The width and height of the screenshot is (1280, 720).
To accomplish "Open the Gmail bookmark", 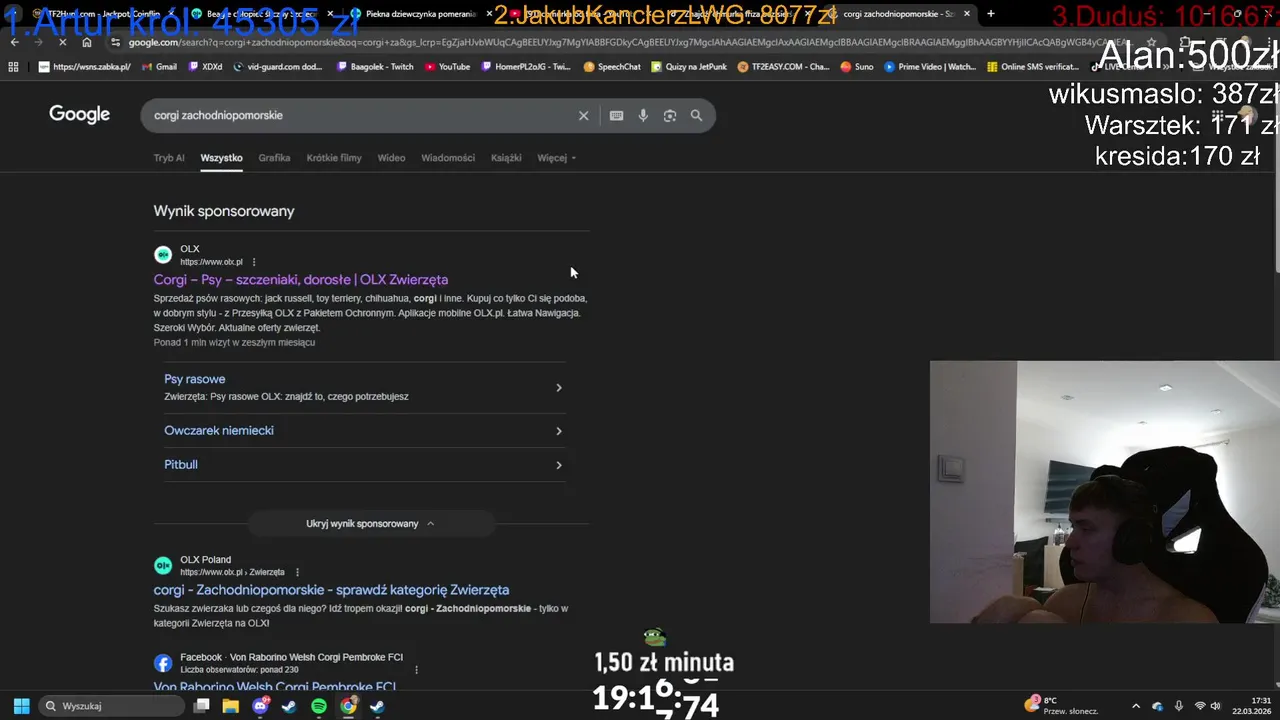I will point(159,67).
